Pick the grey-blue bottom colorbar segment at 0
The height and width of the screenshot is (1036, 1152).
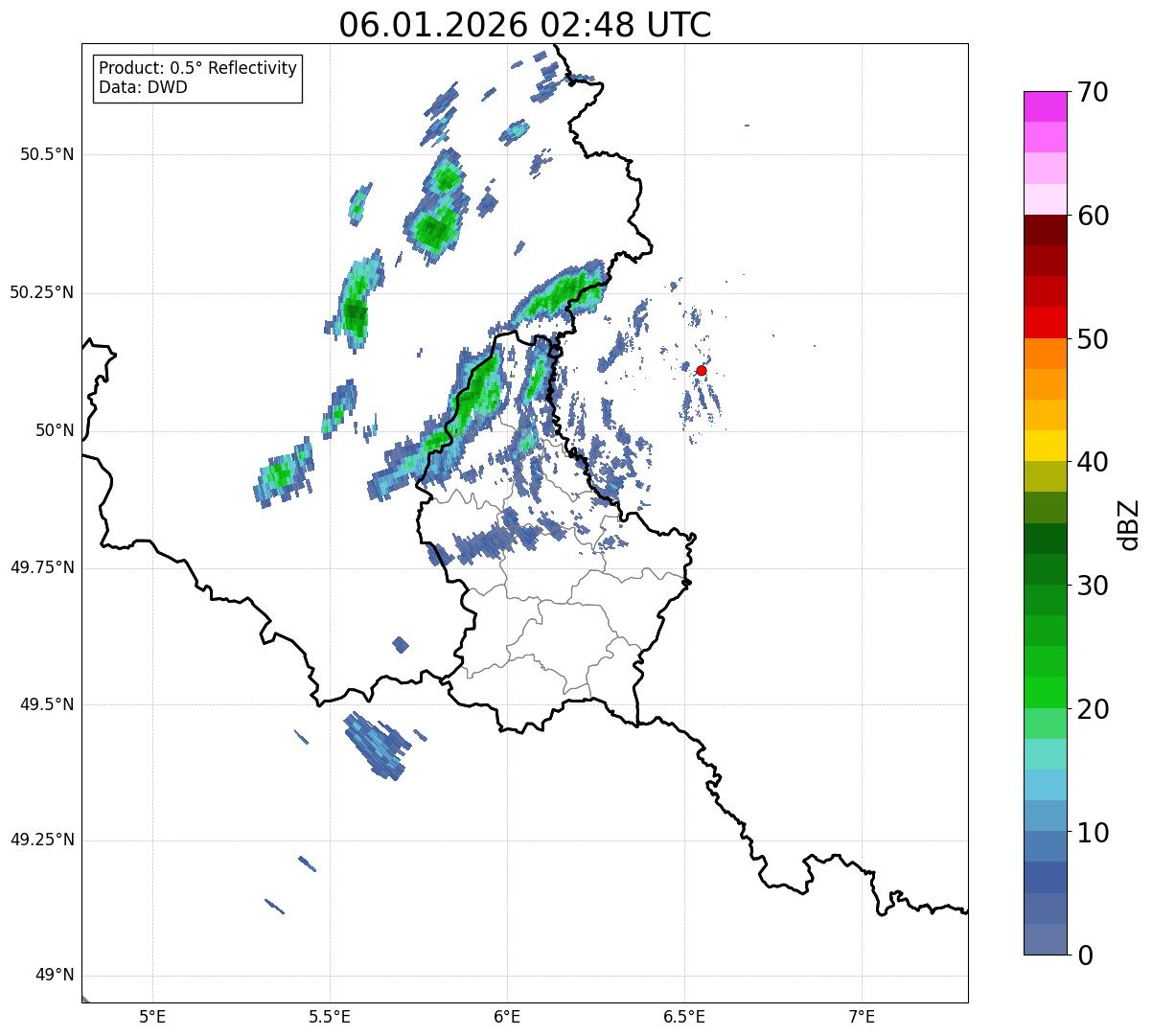tap(1045, 939)
